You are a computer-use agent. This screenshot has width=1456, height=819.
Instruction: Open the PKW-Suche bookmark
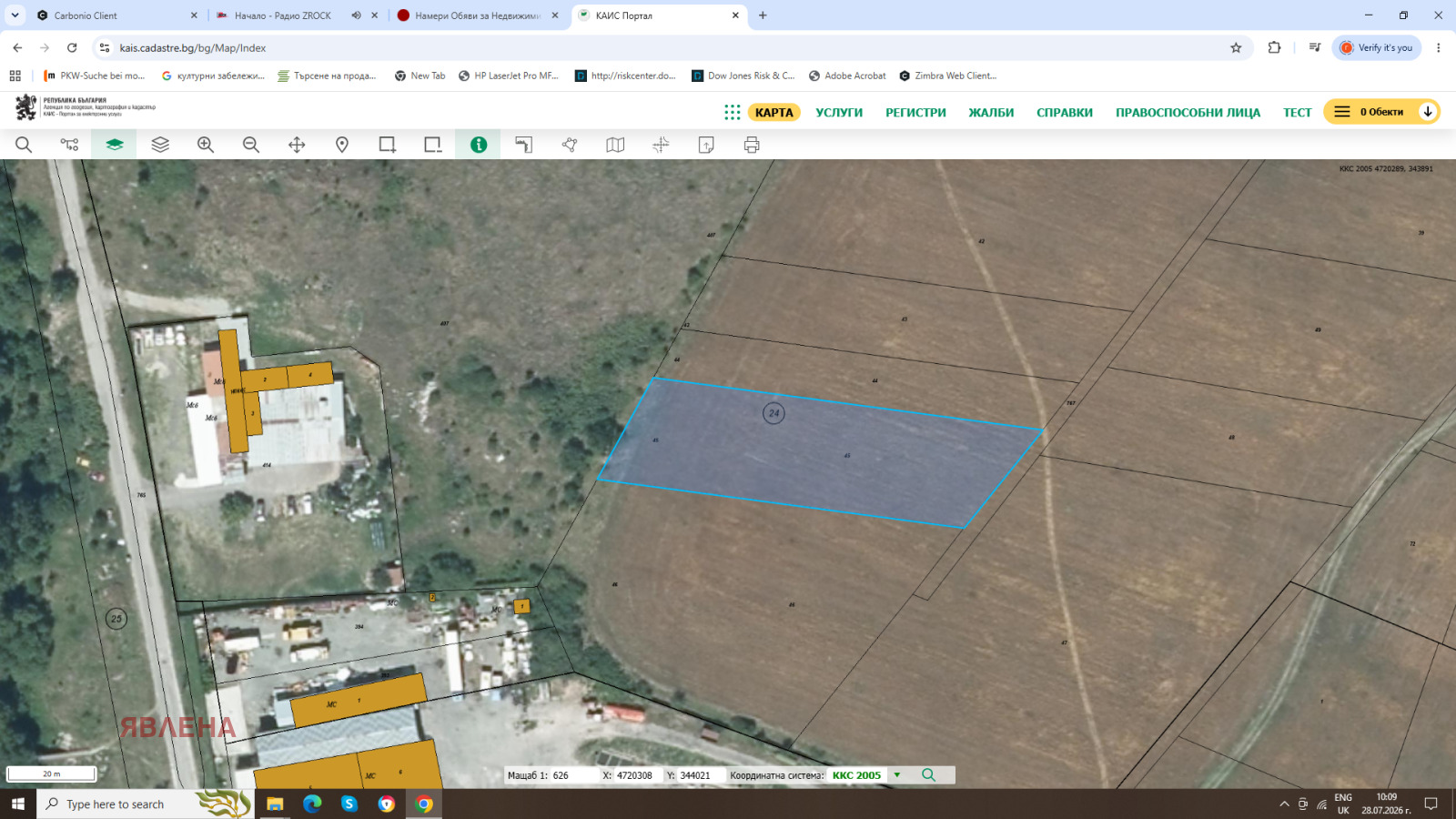click(x=95, y=76)
